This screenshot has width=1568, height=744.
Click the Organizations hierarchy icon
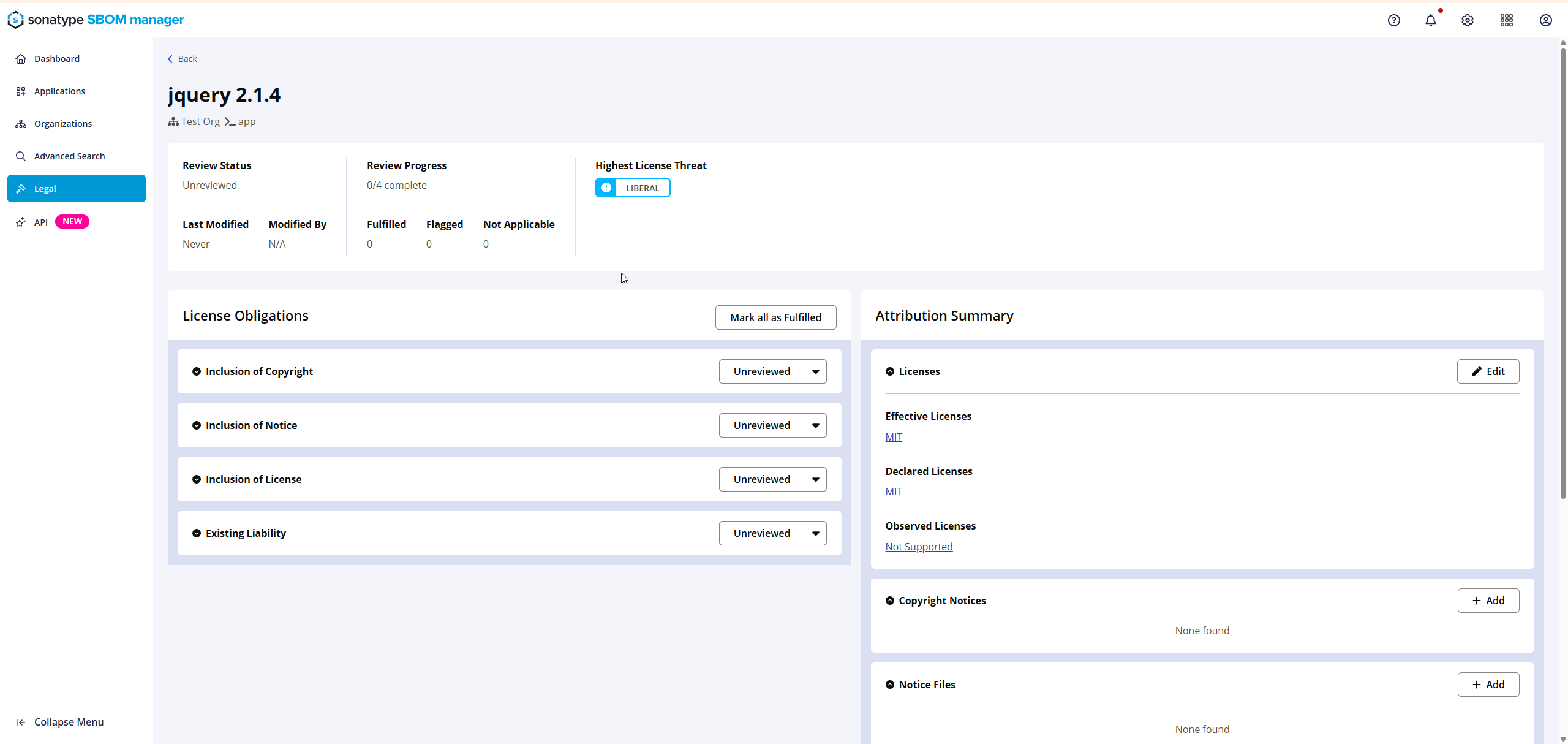pos(21,124)
